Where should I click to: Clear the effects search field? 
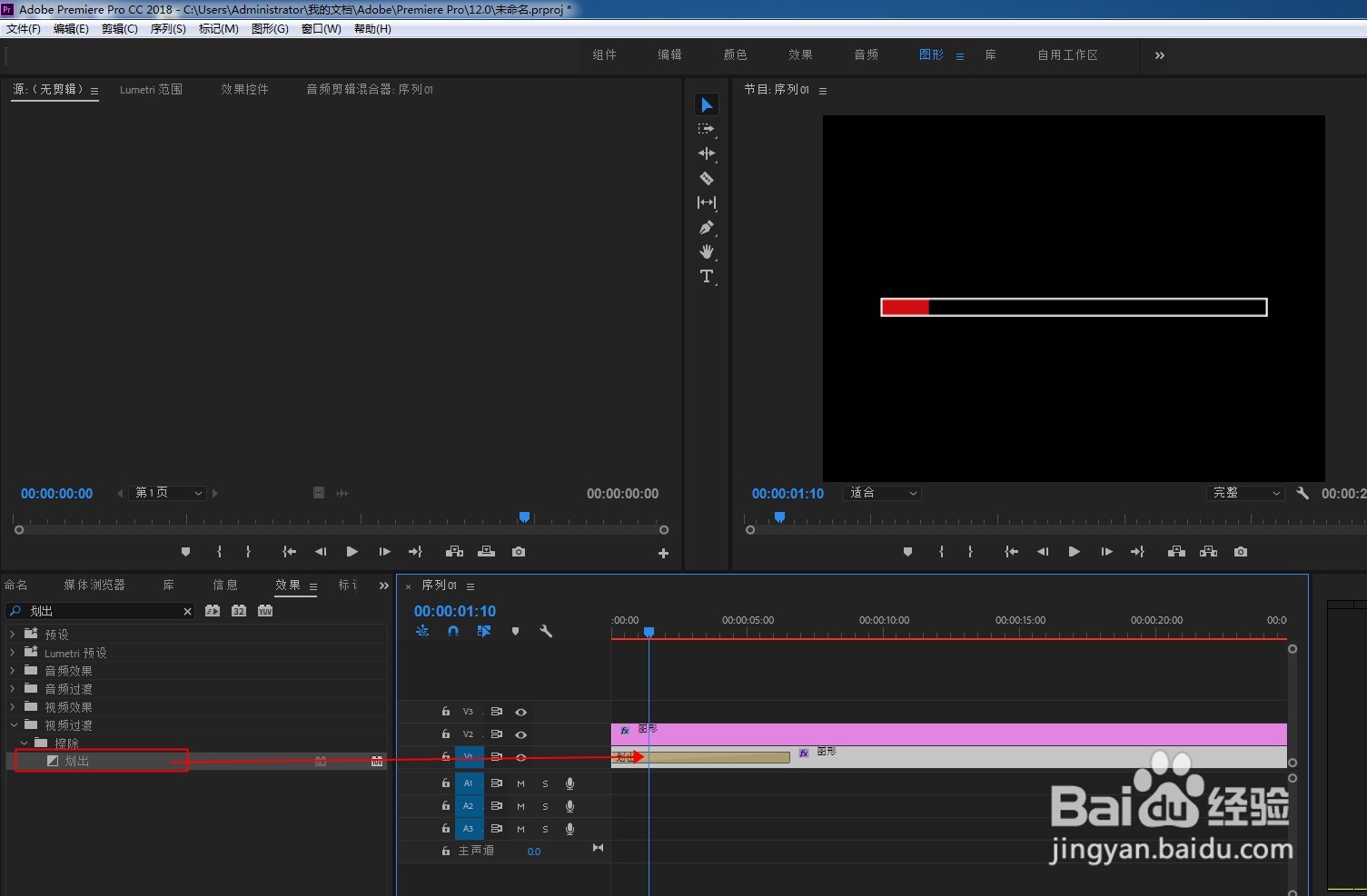(x=188, y=611)
